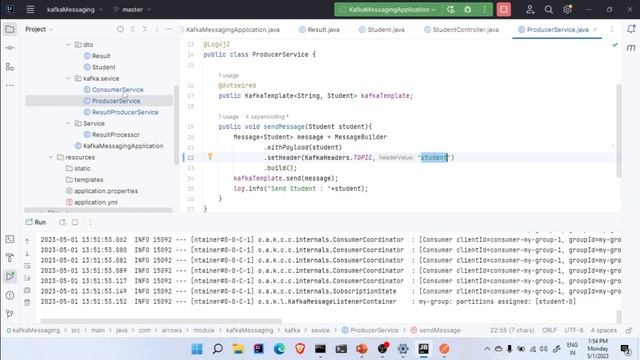
Task: Change UTF-8 file encoding
Action: pyautogui.click(x=573, y=330)
